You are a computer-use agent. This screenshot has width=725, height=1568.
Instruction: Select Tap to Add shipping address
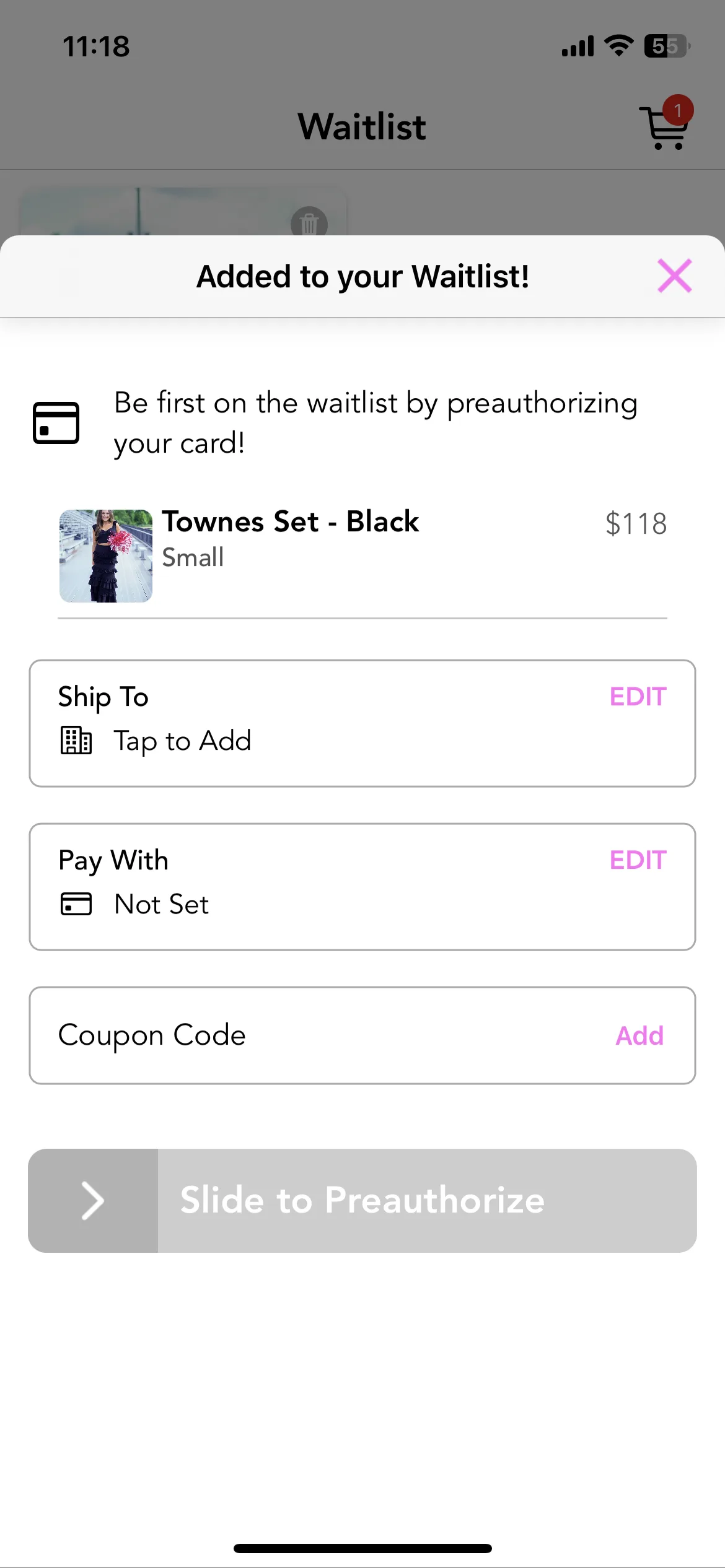coord(182,741)
